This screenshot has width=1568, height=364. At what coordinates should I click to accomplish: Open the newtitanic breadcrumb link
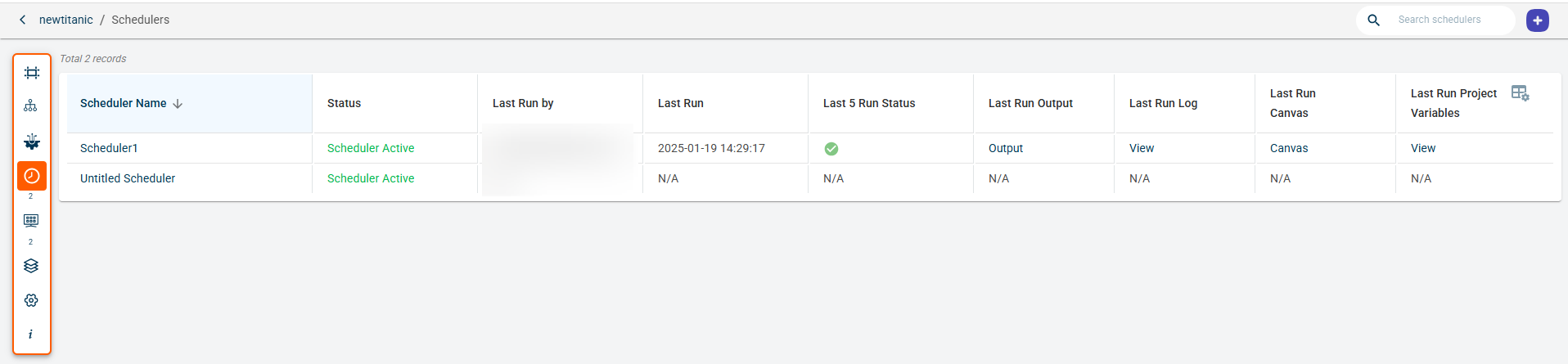click(66, 20)
